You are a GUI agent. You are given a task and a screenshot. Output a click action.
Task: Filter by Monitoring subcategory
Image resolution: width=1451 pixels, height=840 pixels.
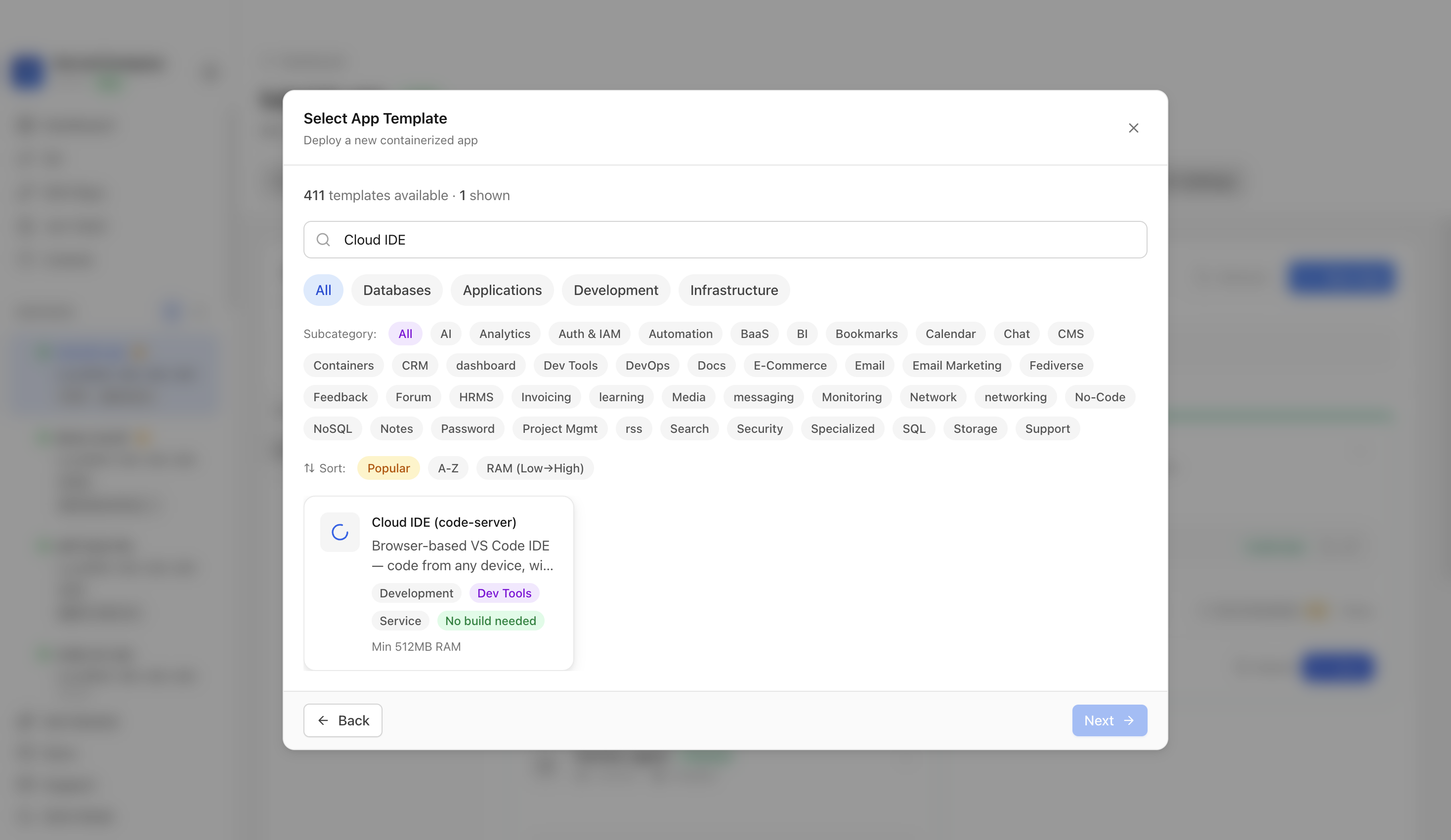pos(852,397)
